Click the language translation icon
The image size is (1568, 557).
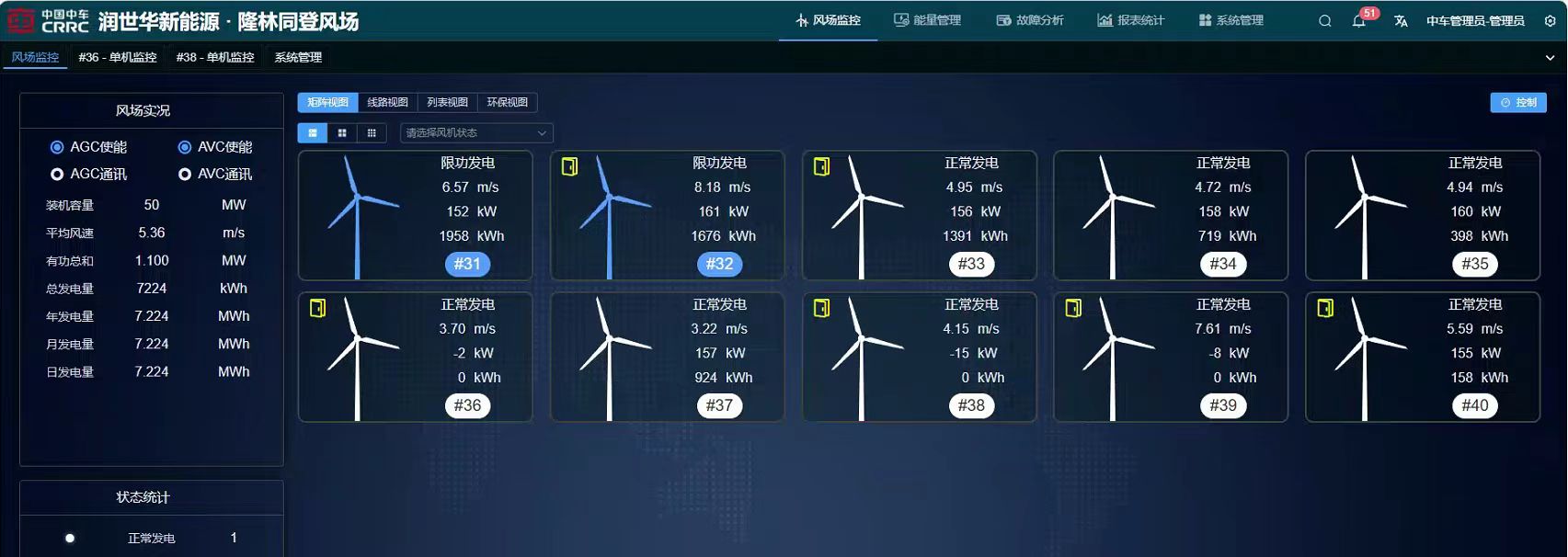[x=1401, y=21]
